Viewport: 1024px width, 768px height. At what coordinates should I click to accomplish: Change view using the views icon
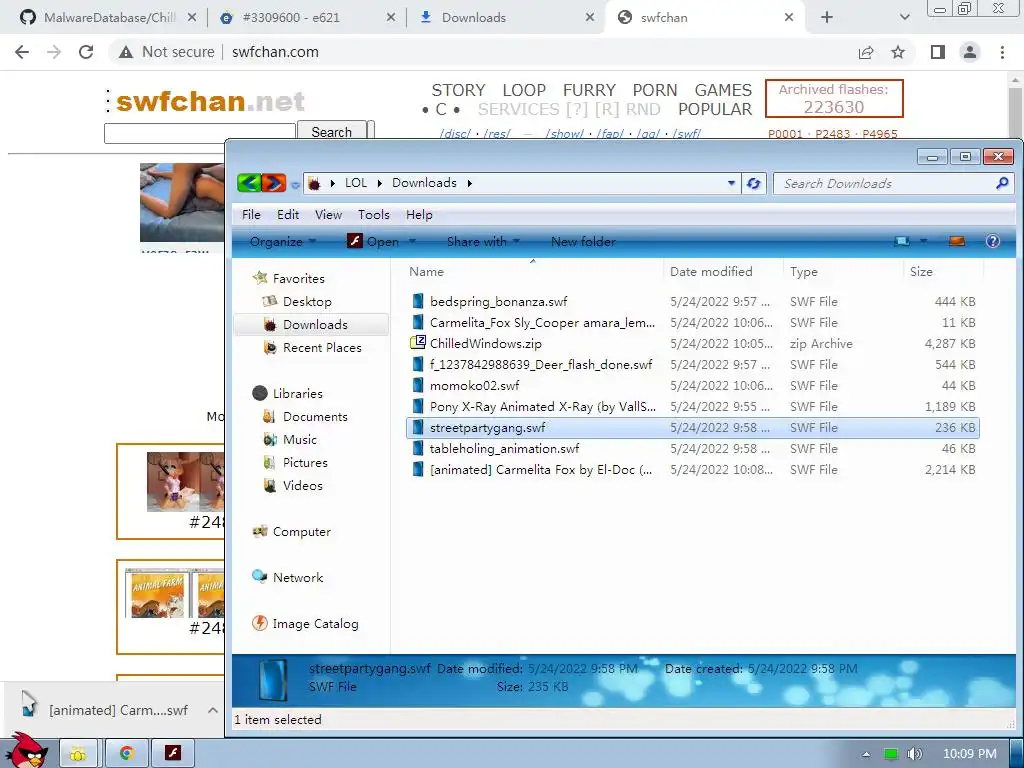click(902, 242)
